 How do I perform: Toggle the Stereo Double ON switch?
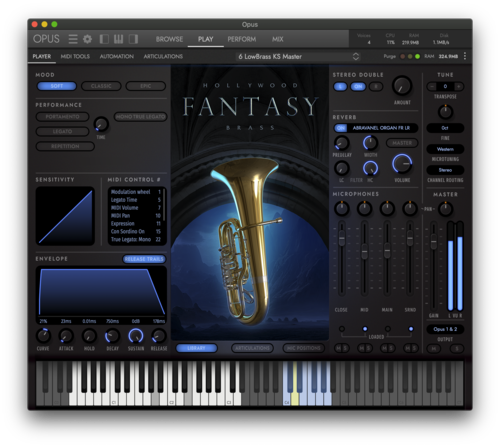pyautogui.click(x=358, y=87)
